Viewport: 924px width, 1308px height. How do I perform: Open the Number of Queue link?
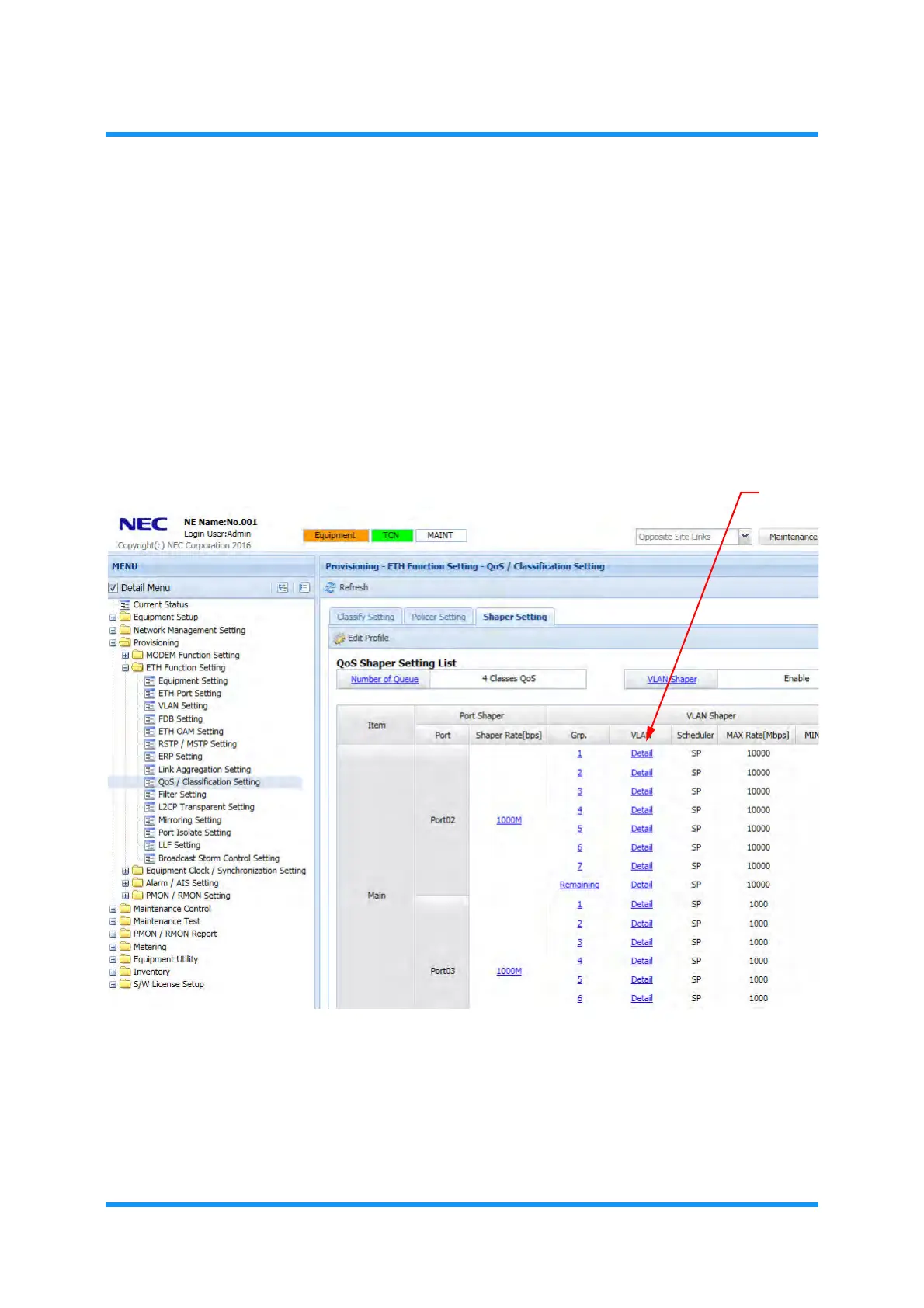tap(384, 680)
